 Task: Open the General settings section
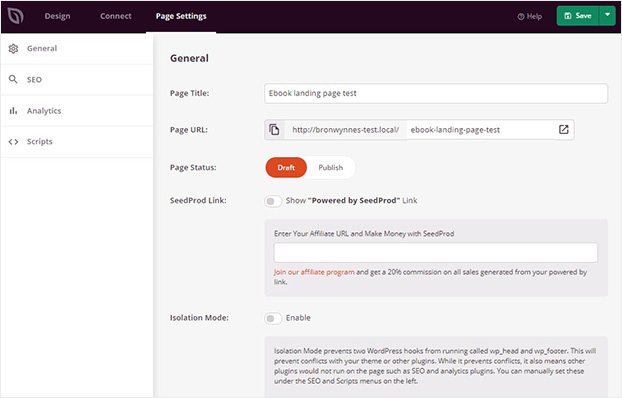click(x=77, y=48)
